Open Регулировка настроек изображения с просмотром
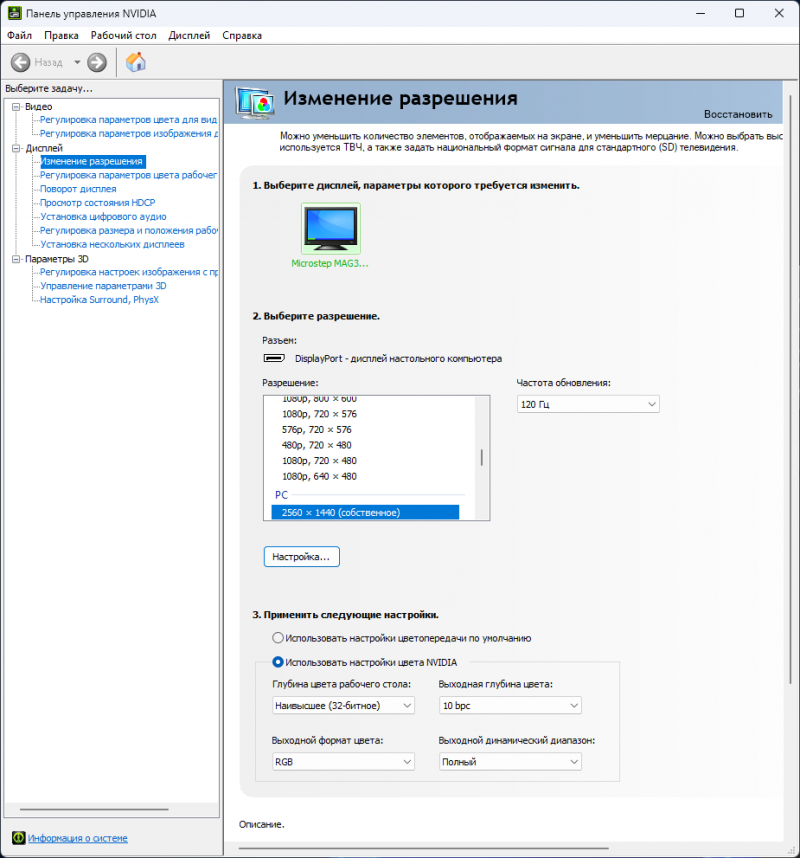Viewport: 800px width, 858px height. [x=129, y=272]
